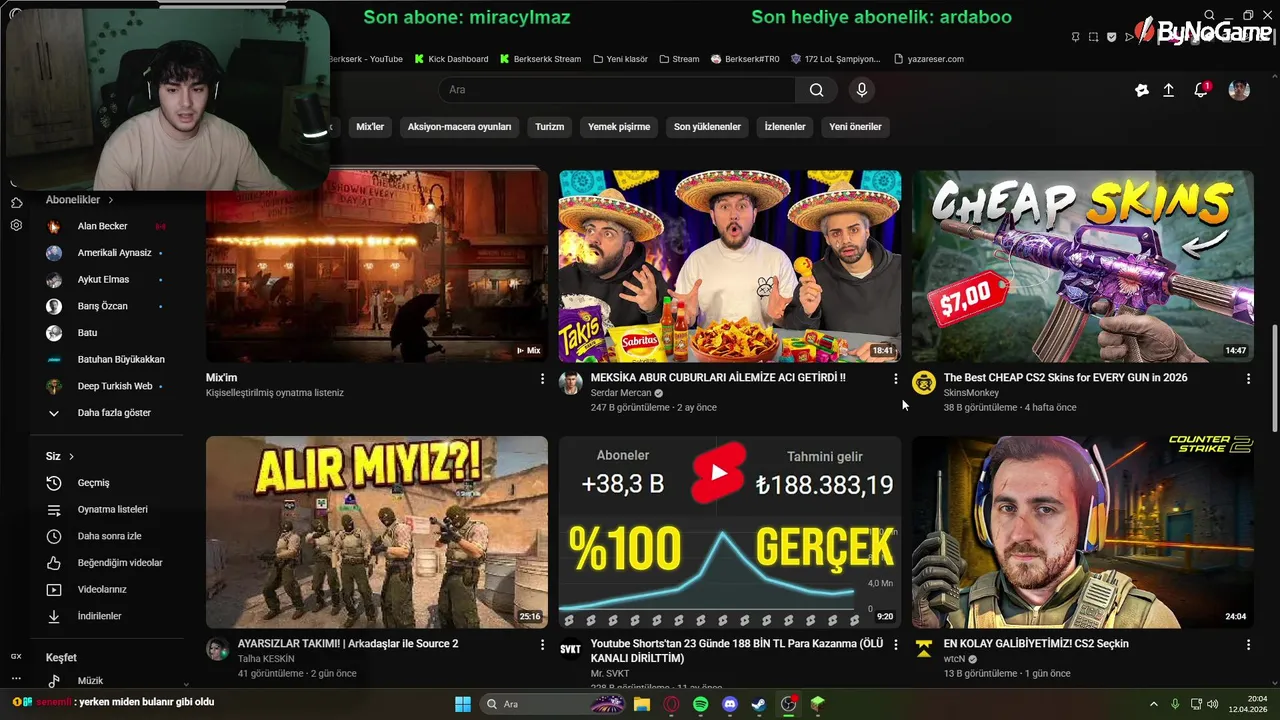Play the Mix'im thumbnail
Screen dimensions: 1280x720
[377, 266]
